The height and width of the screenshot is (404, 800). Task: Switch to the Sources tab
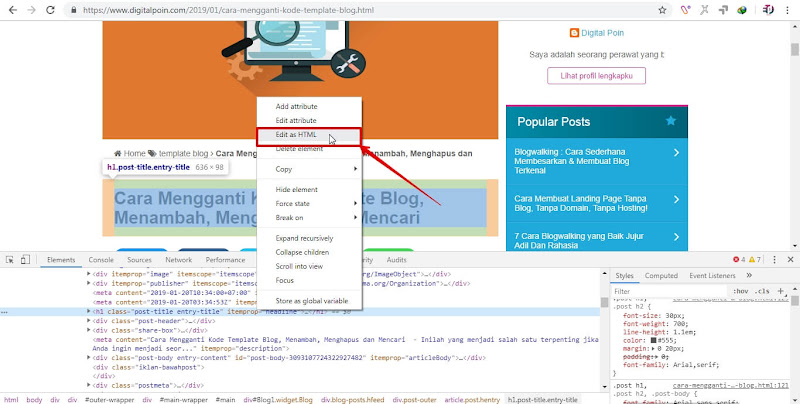point(139,260)
